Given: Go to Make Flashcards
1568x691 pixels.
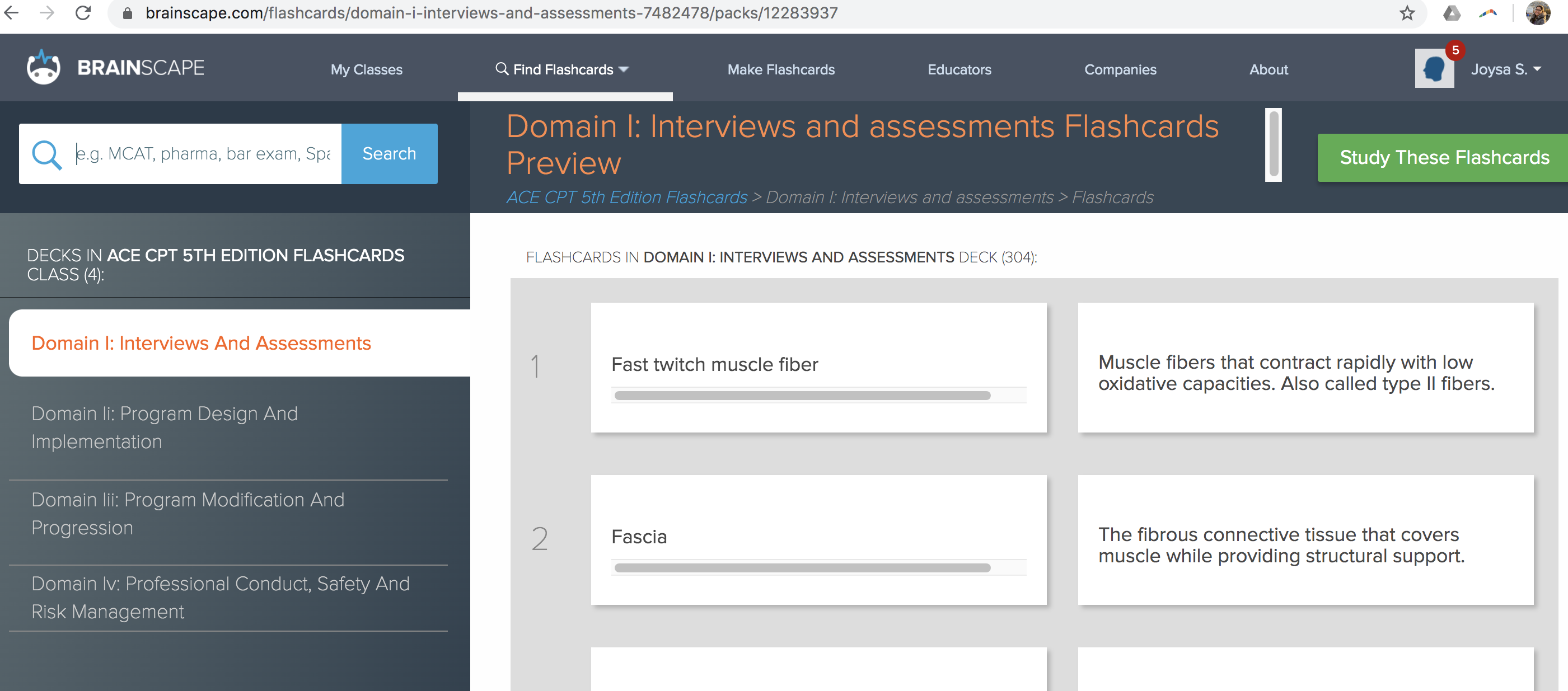Looking at the screenshot, I should pos(781,69).
